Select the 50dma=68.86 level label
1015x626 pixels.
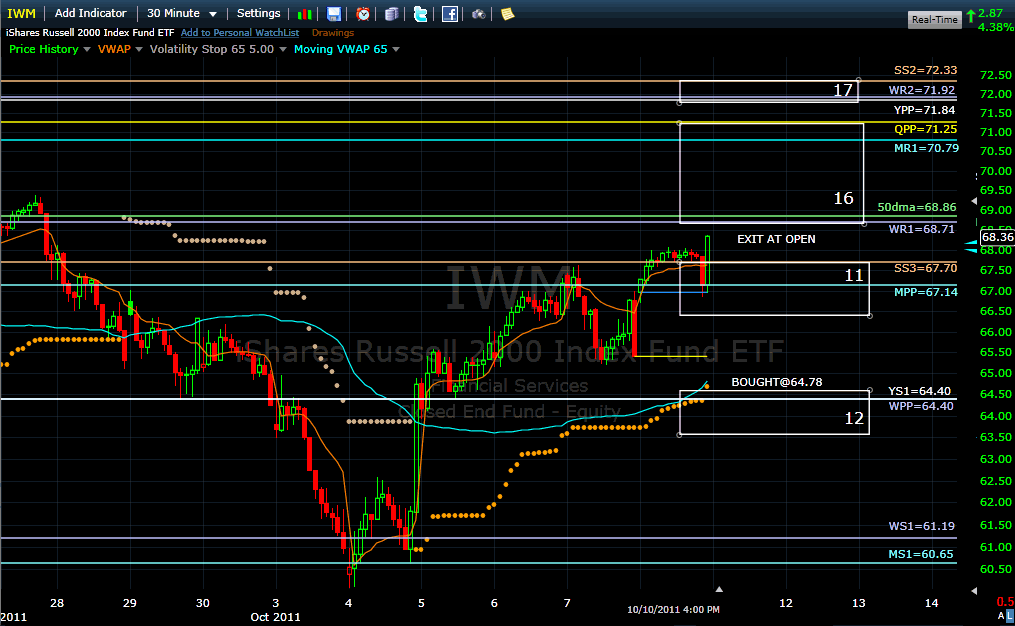(x=917, y=207)
